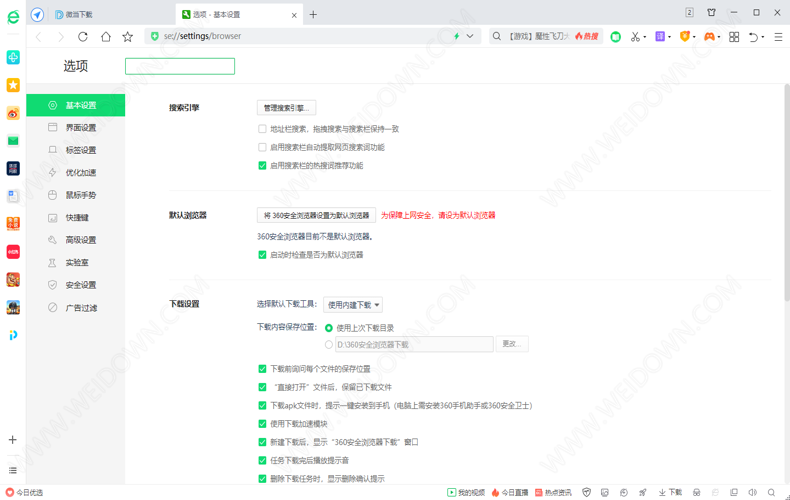
Task: Open a new tab with plus button
Action: click(313, 15)
